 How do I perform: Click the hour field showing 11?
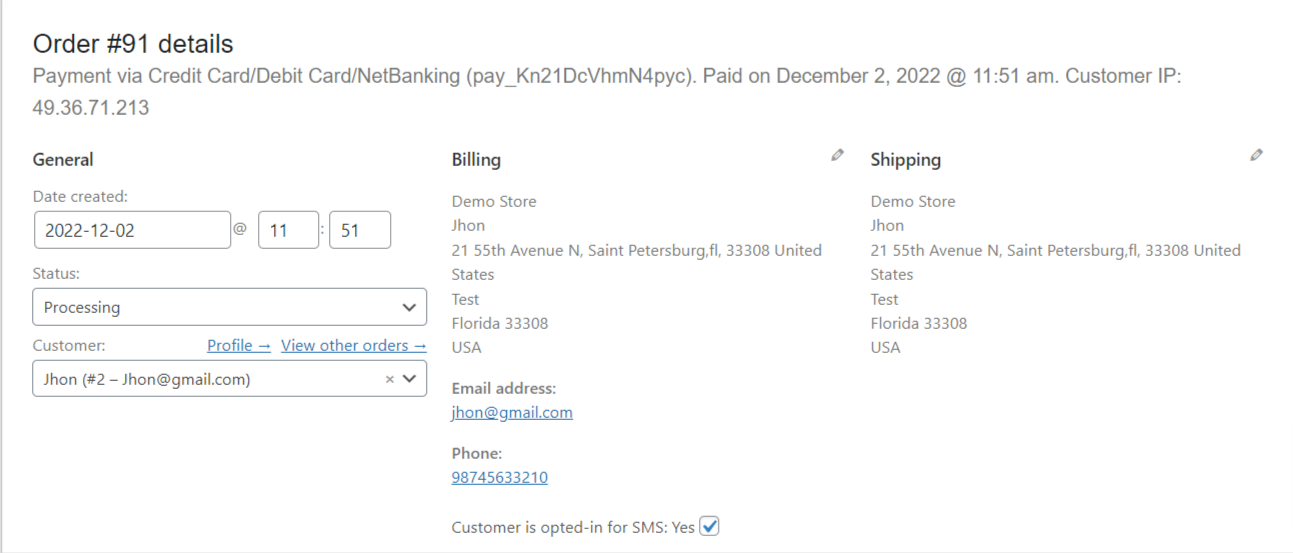tap(288, 230)
